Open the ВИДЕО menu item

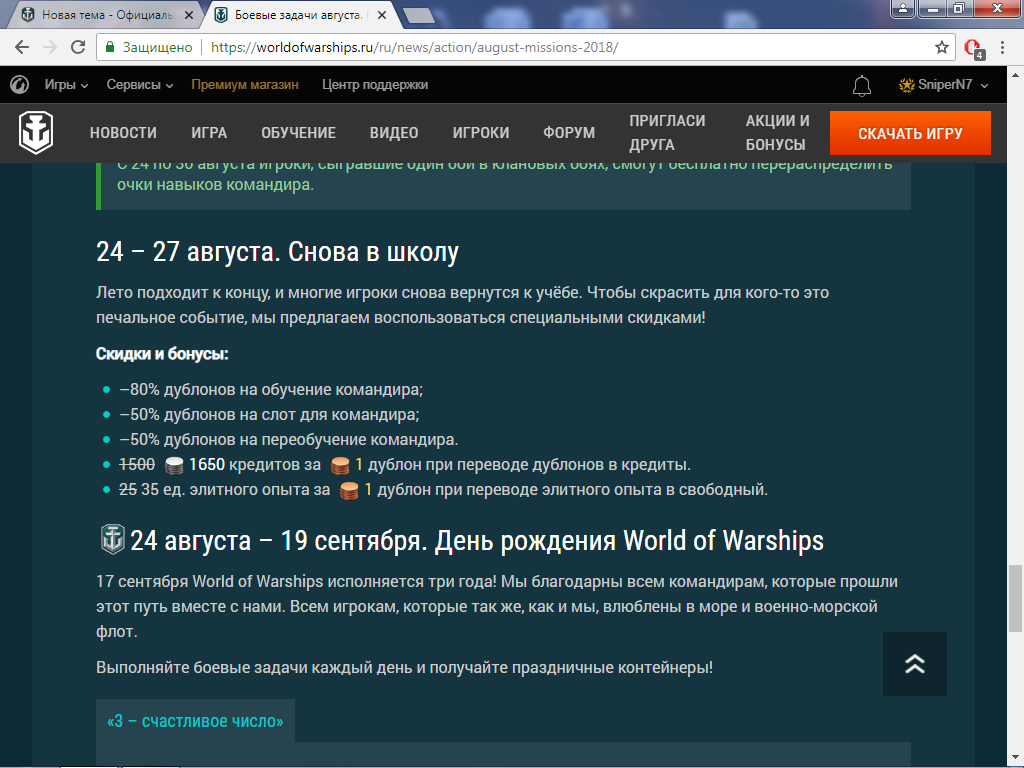pos(394,133)
